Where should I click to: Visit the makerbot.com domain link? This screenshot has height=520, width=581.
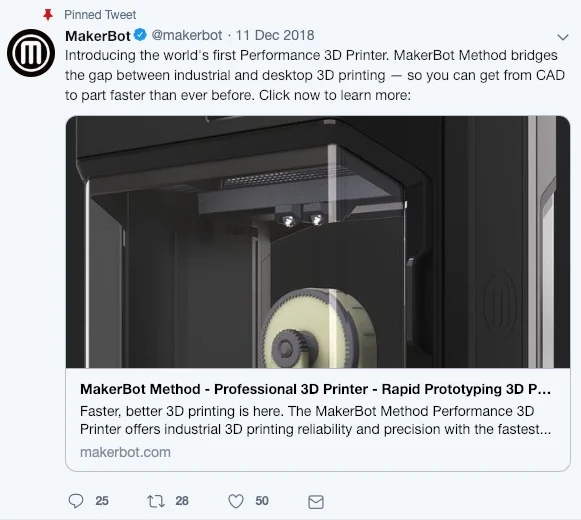point(125,452)
